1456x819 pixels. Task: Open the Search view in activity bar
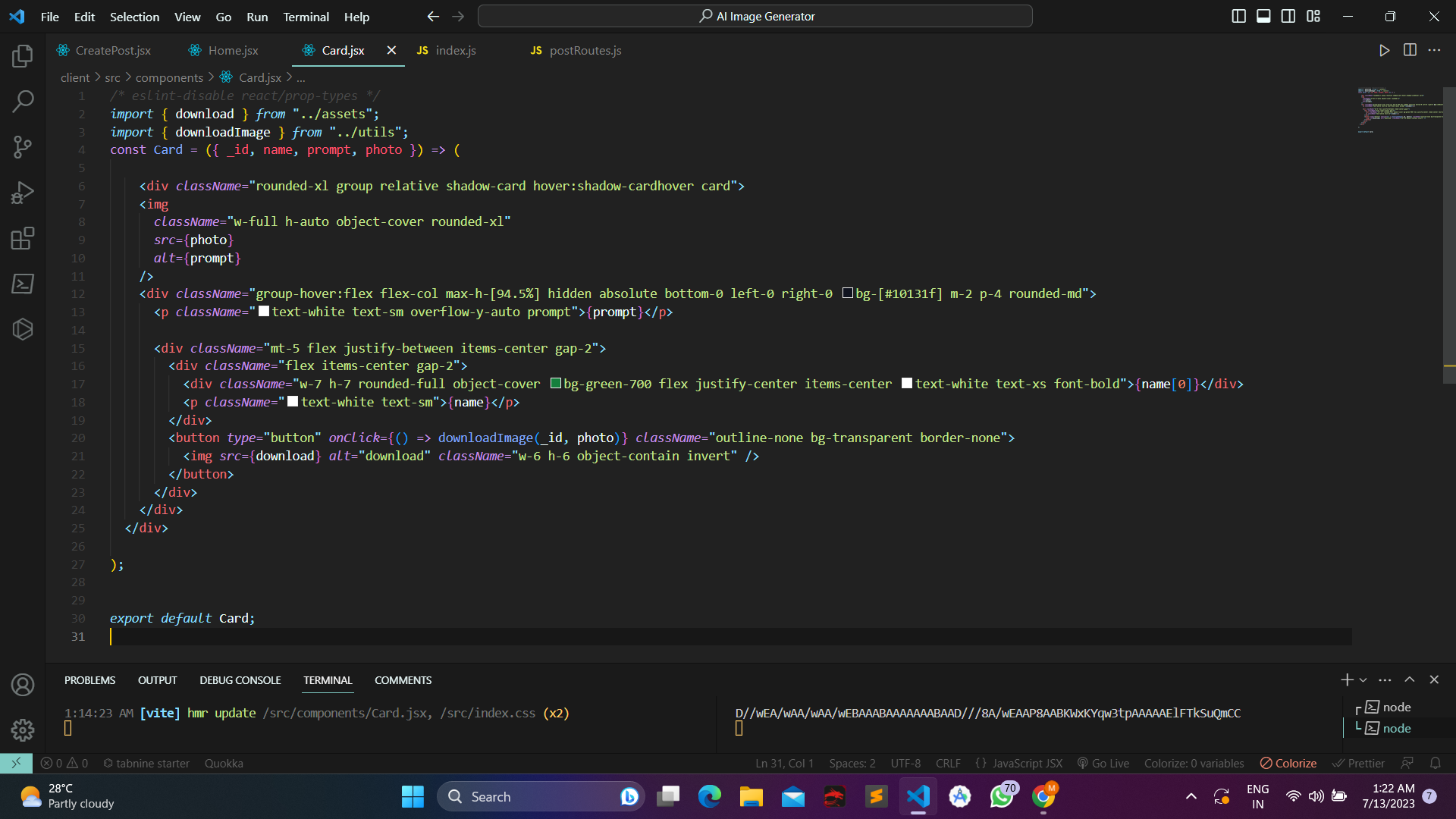(23, 101)
